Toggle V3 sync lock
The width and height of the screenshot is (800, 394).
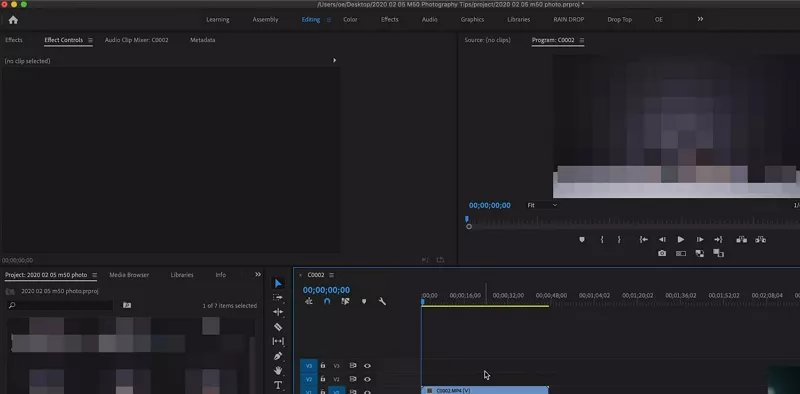coord(353,365)
